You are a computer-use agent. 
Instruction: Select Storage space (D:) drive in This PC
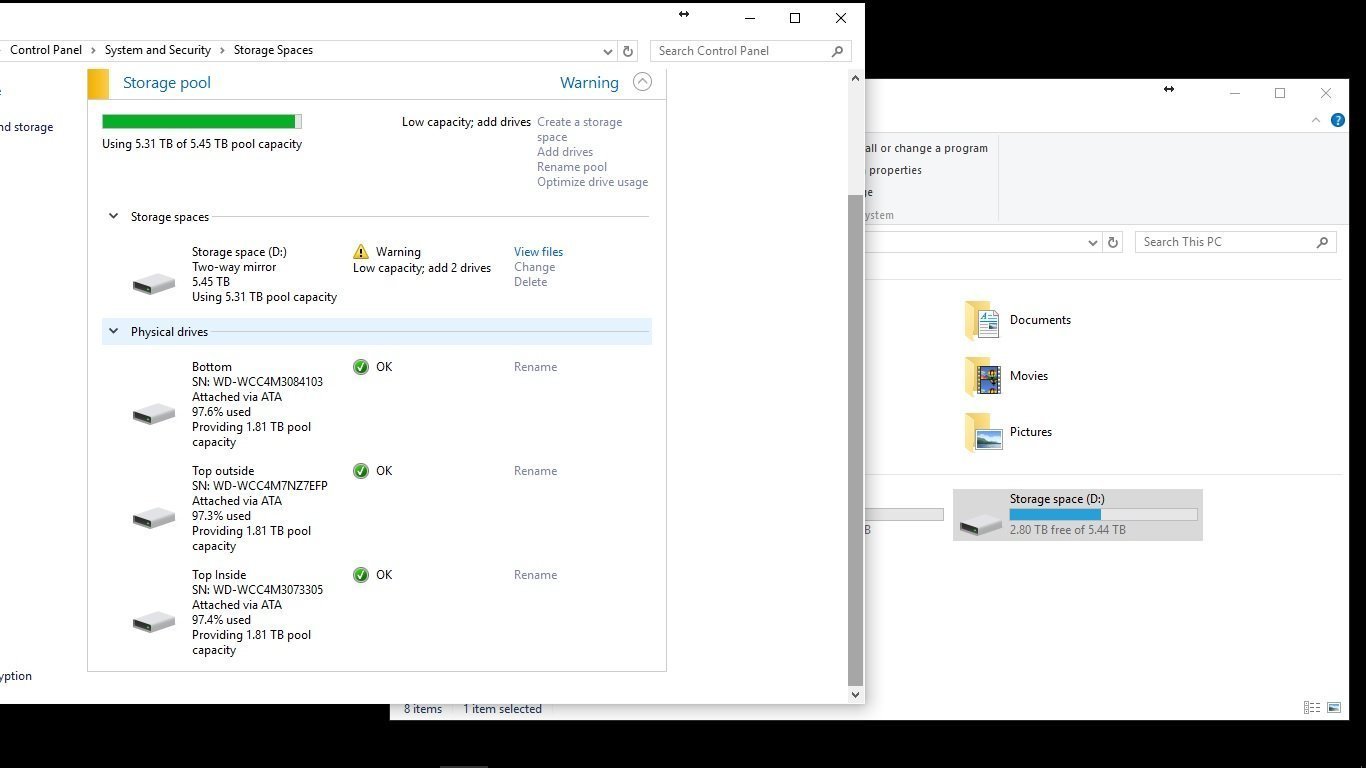point(1078,515)
